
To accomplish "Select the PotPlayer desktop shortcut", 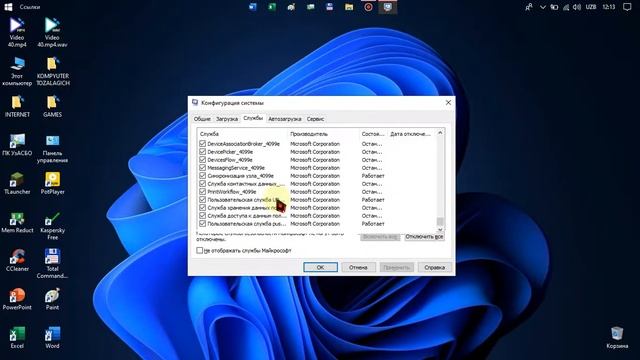I will pos(52,183).
